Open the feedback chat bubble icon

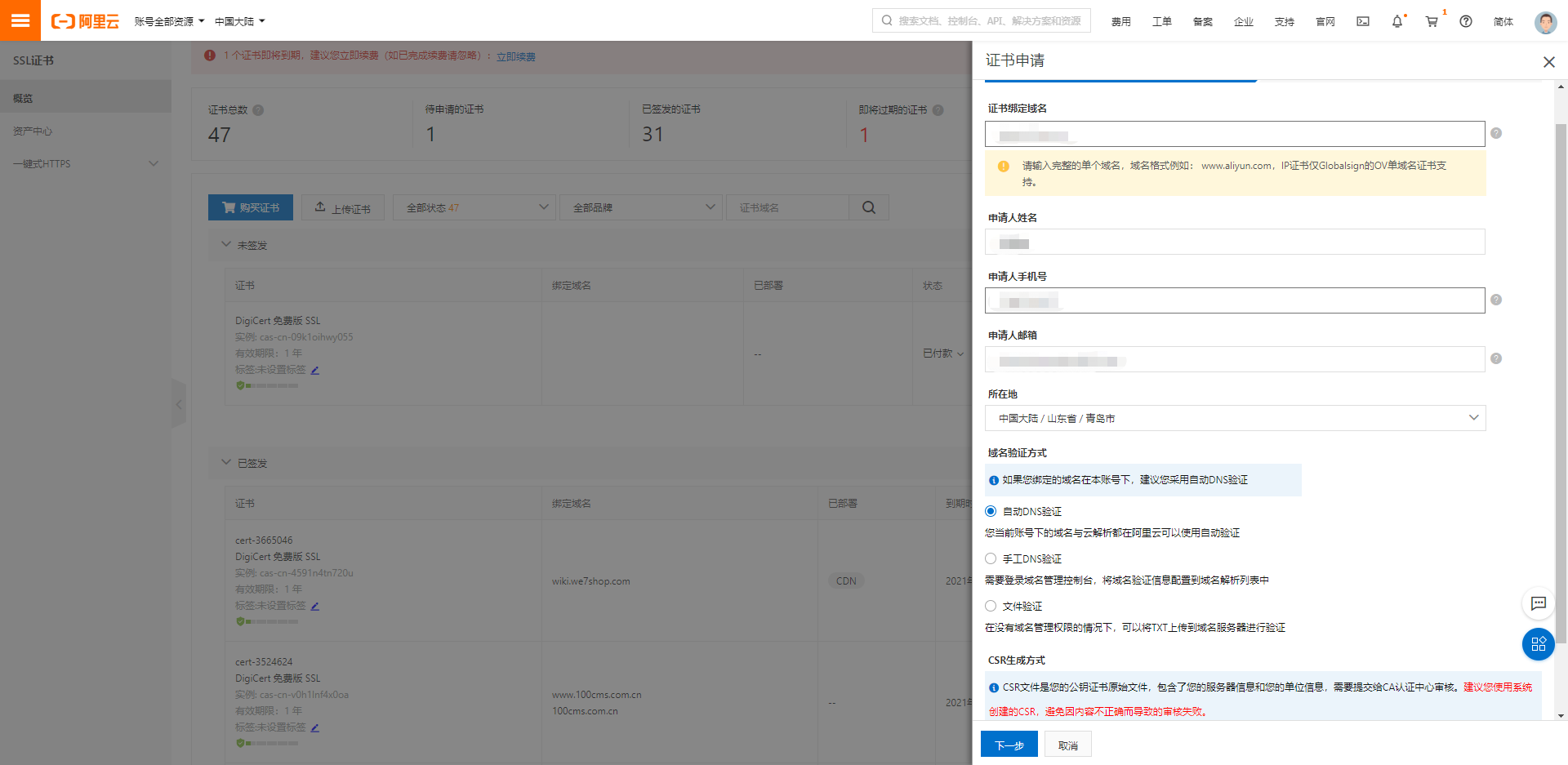coord(1539,603)
